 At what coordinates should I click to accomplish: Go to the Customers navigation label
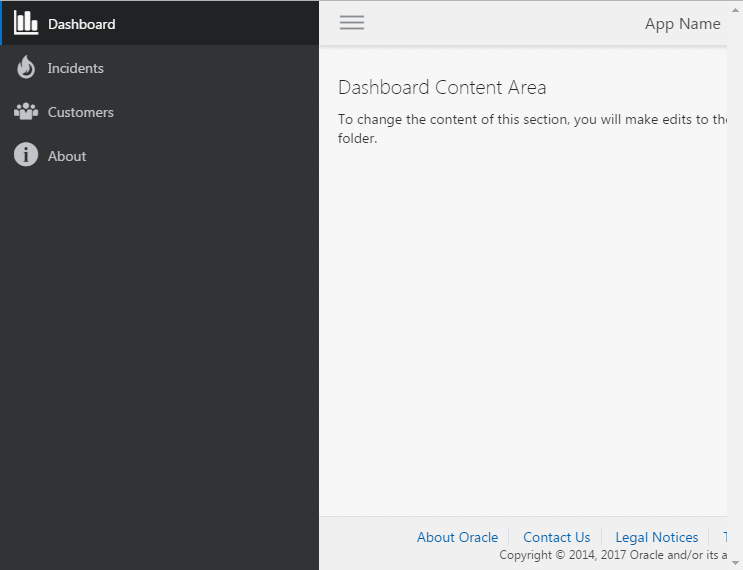81,112
